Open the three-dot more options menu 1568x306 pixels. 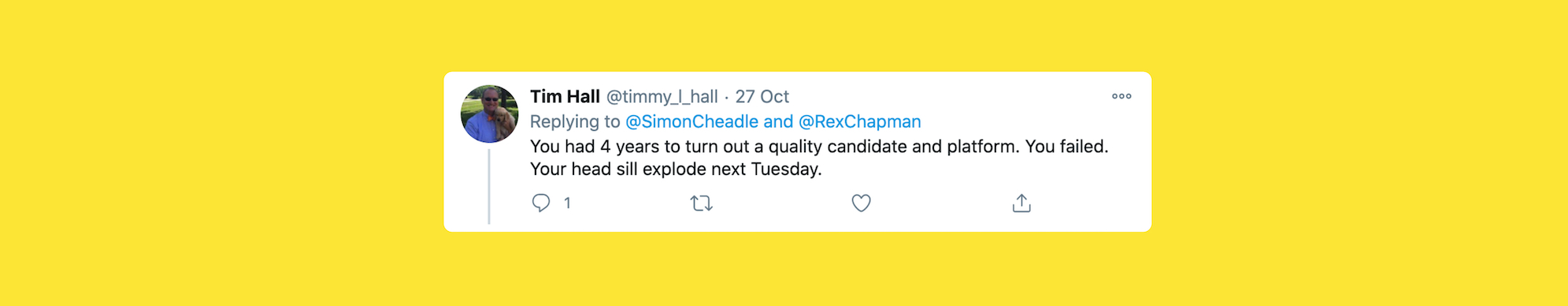pos(1121,96)
